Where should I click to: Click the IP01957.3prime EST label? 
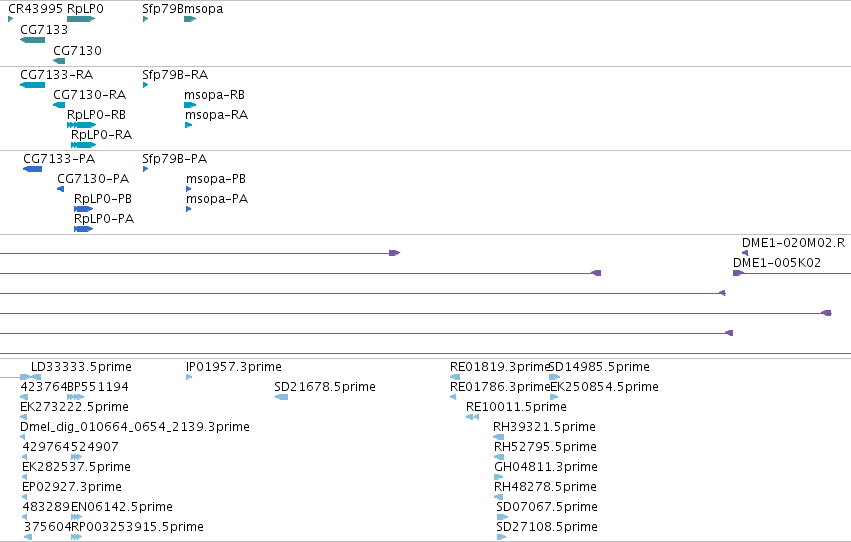(x=233, y=367)
